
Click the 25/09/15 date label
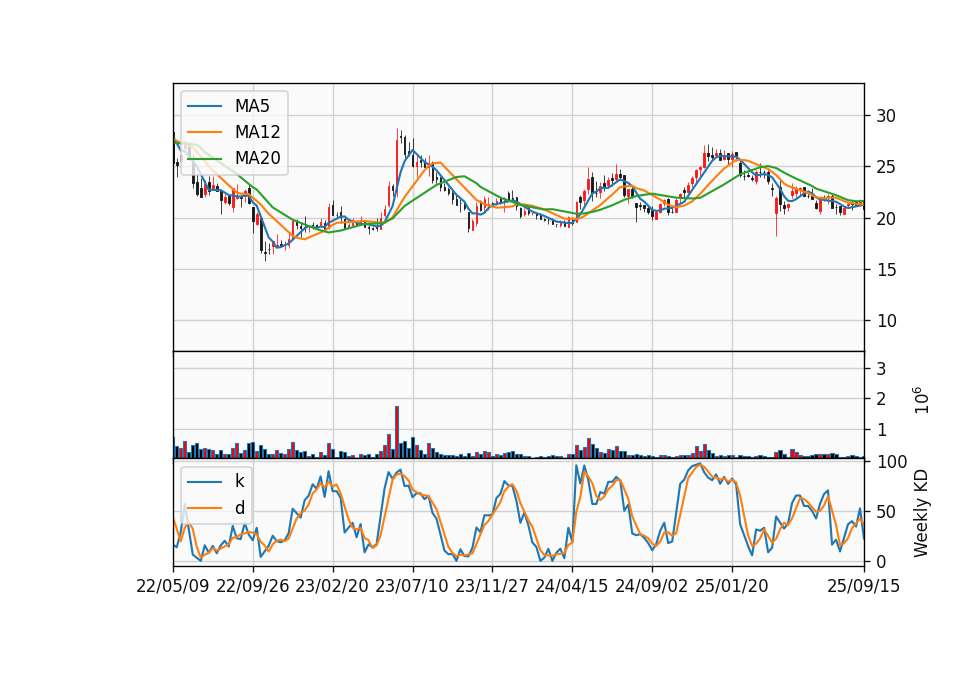(864, 586)
